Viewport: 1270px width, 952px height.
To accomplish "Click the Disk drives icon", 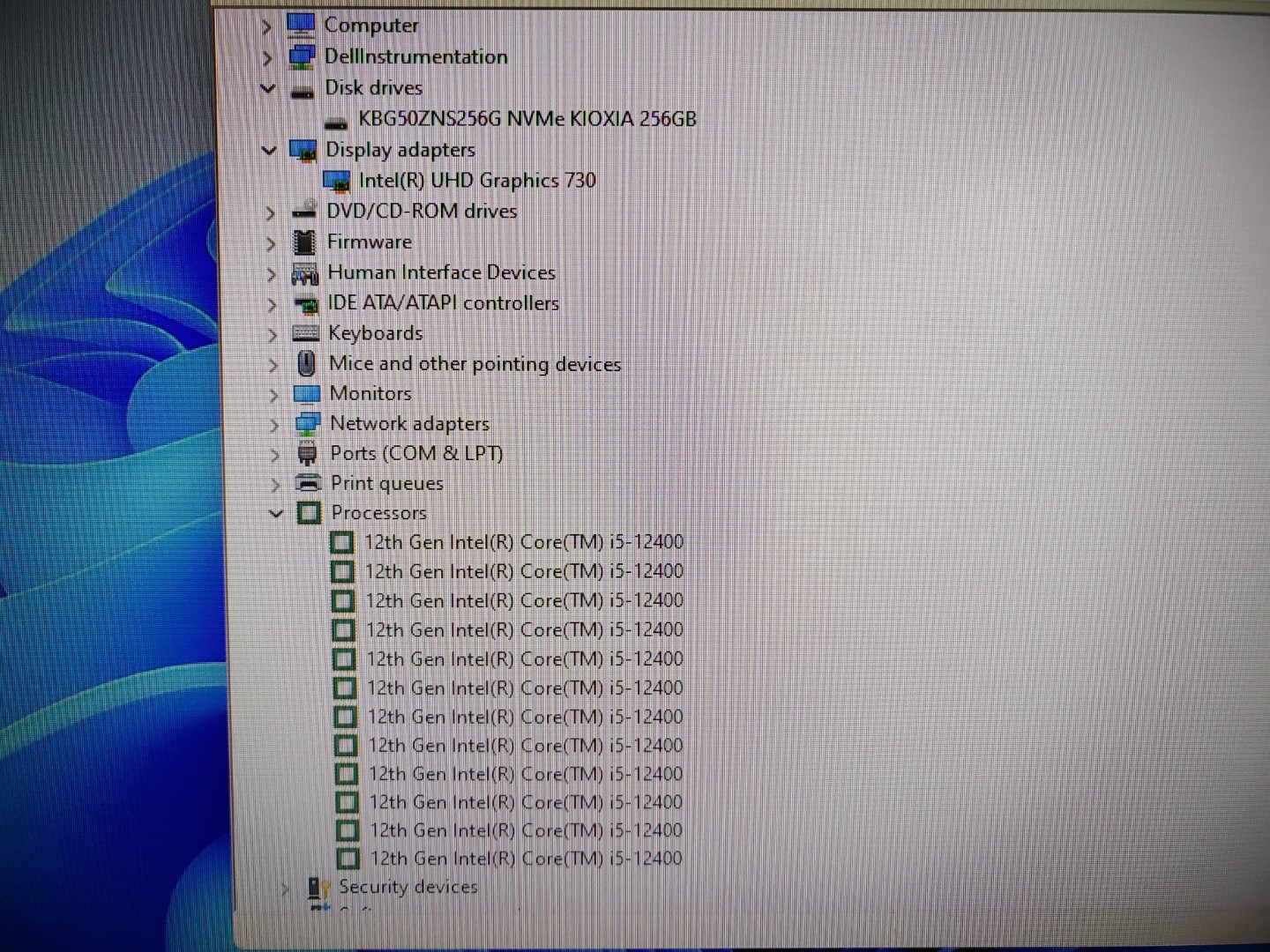I will [x=303, y=92].
